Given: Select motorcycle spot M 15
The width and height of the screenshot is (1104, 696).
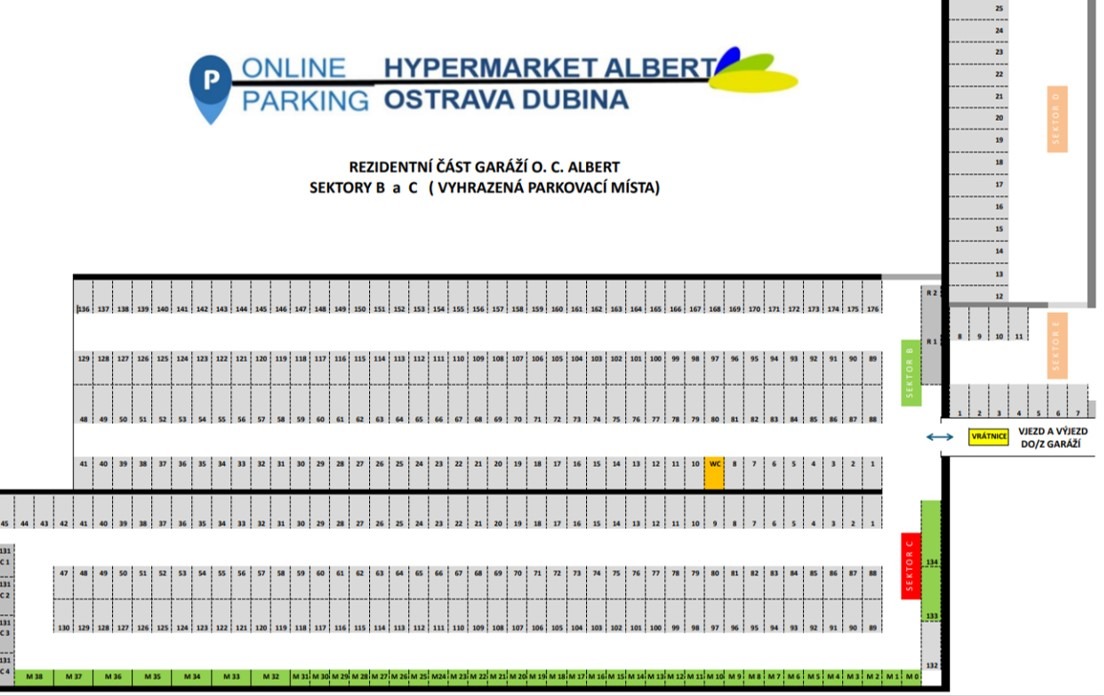Looking at the screenshot, I should [x=616, y=677].
